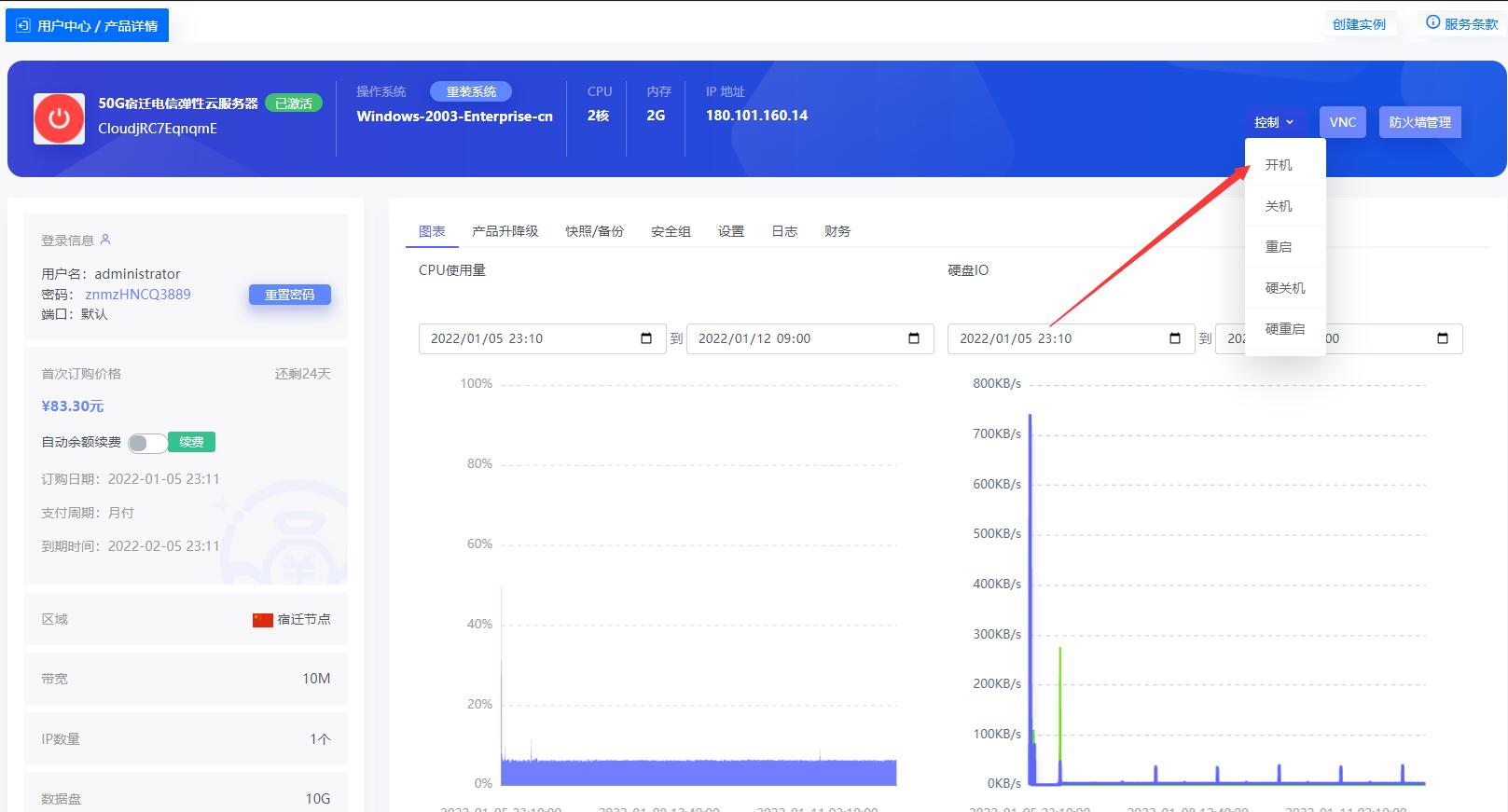Click the 用户名: administrator line
Viewport: 1508px width, 812px height.
click(111, 274)
